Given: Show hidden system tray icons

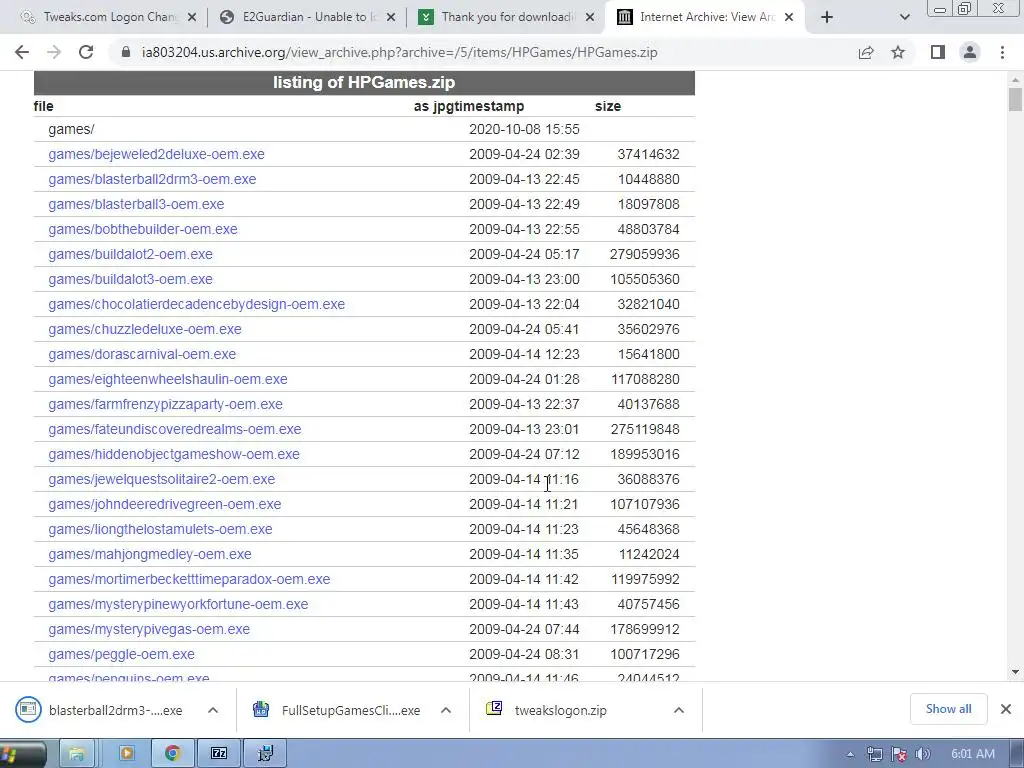Looking at the screenshot, I should point(850,755).
